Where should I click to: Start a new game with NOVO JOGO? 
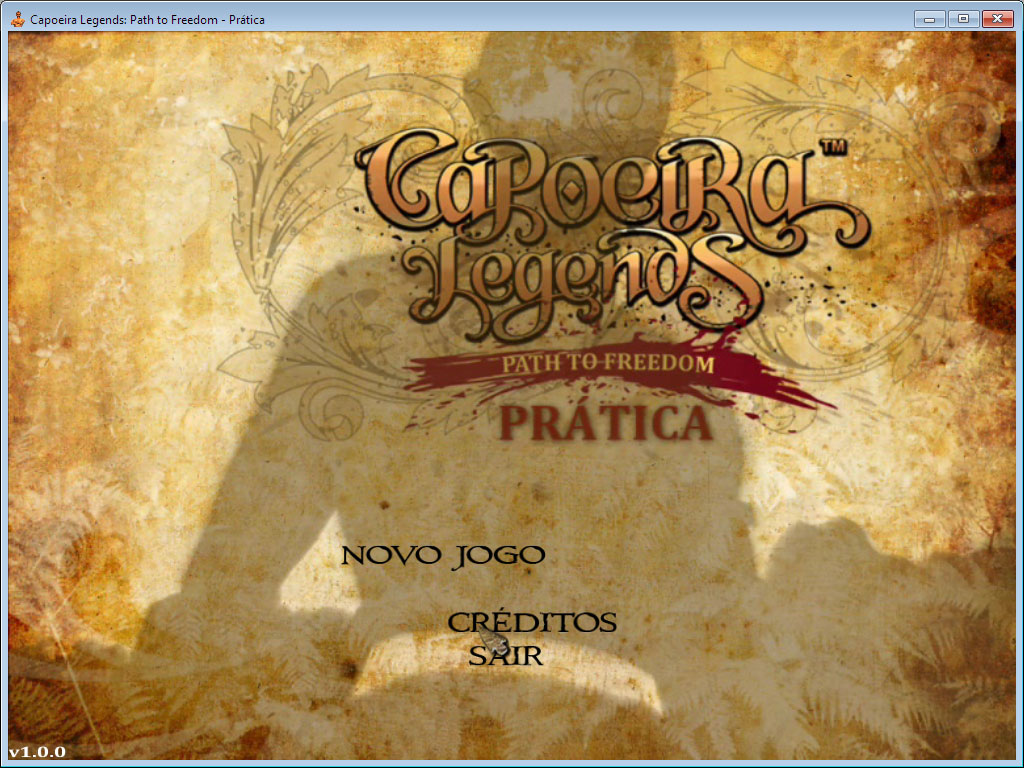pos(443,556)
